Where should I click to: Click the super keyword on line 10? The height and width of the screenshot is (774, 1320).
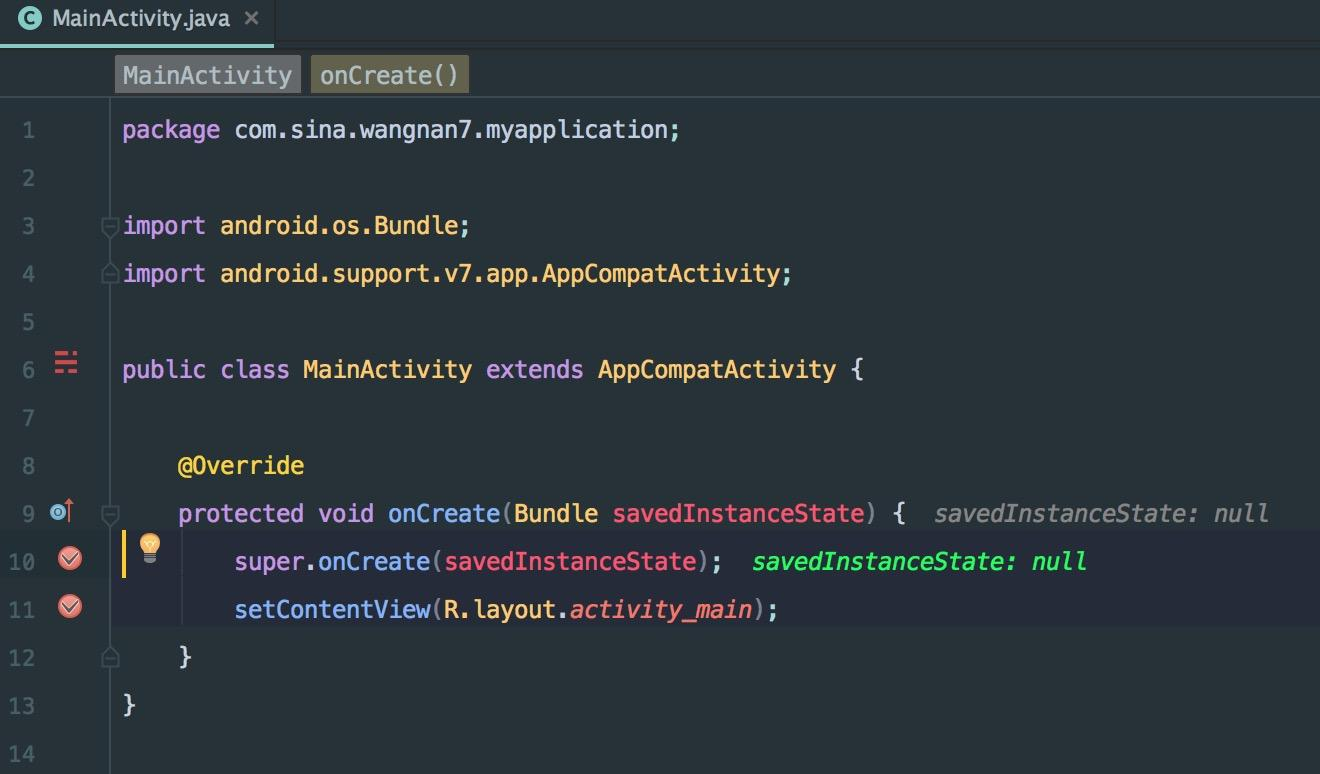[x=269, y=562]
